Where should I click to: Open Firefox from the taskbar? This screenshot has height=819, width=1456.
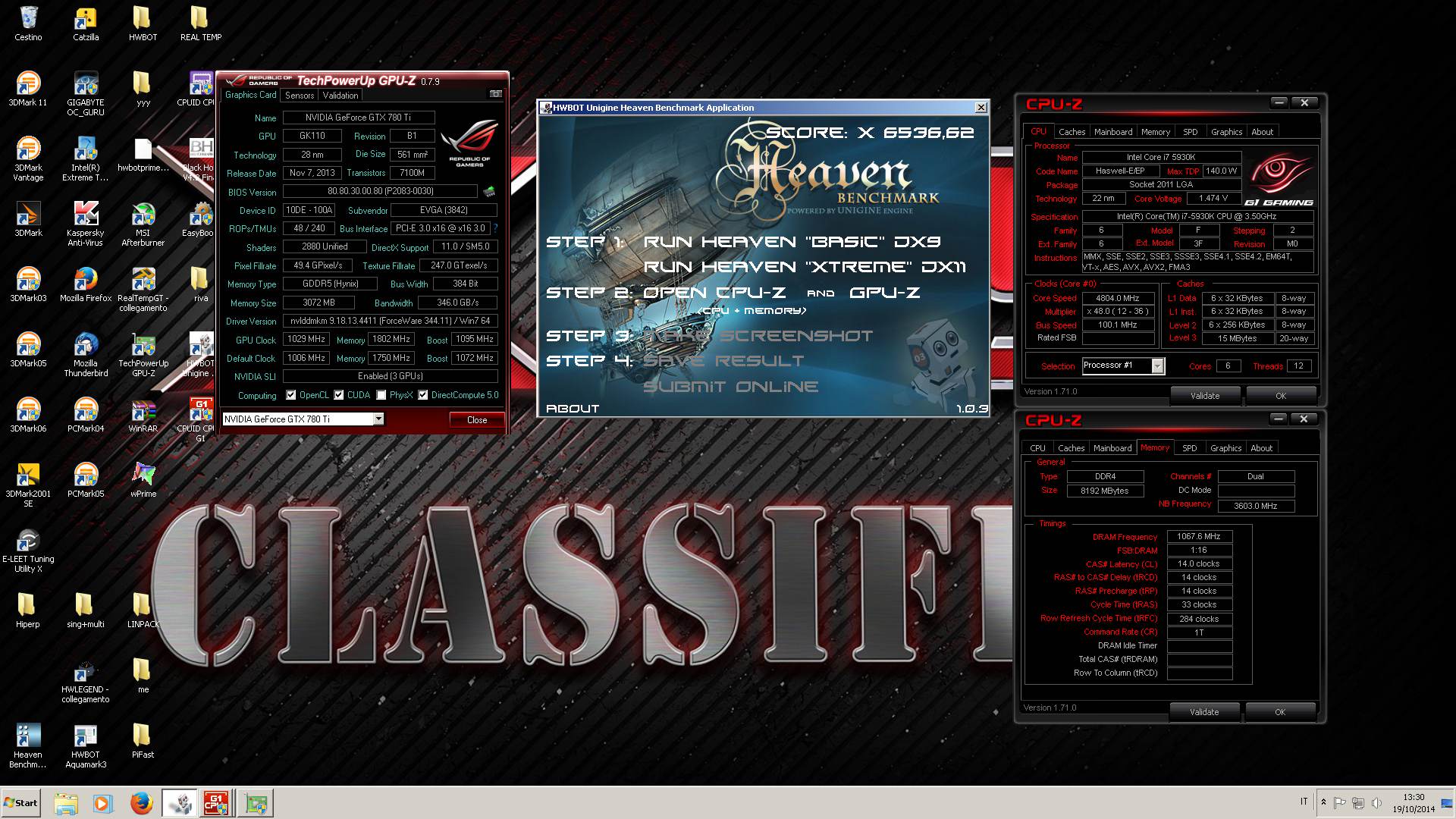pyautogui.click(x=141, y=803)
